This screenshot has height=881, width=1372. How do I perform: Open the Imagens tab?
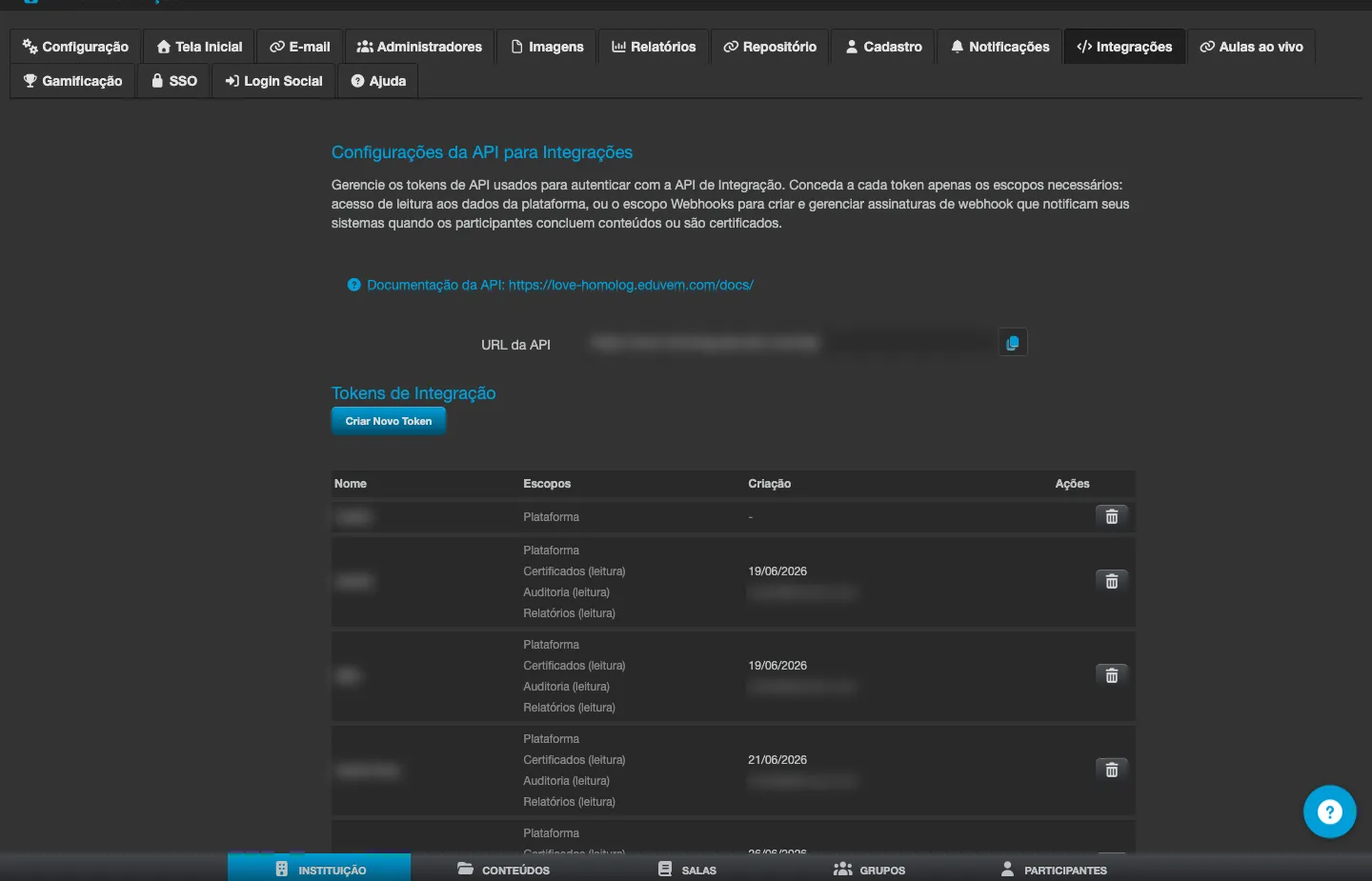tap(547, 47)
